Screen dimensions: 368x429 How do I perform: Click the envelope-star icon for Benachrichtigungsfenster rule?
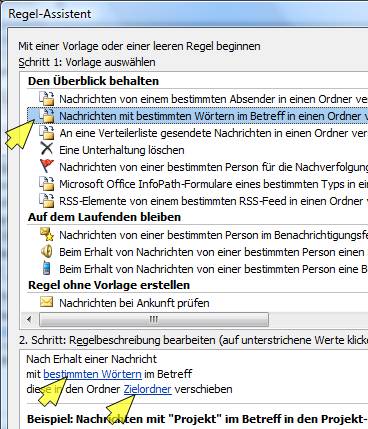pos(47,234)
